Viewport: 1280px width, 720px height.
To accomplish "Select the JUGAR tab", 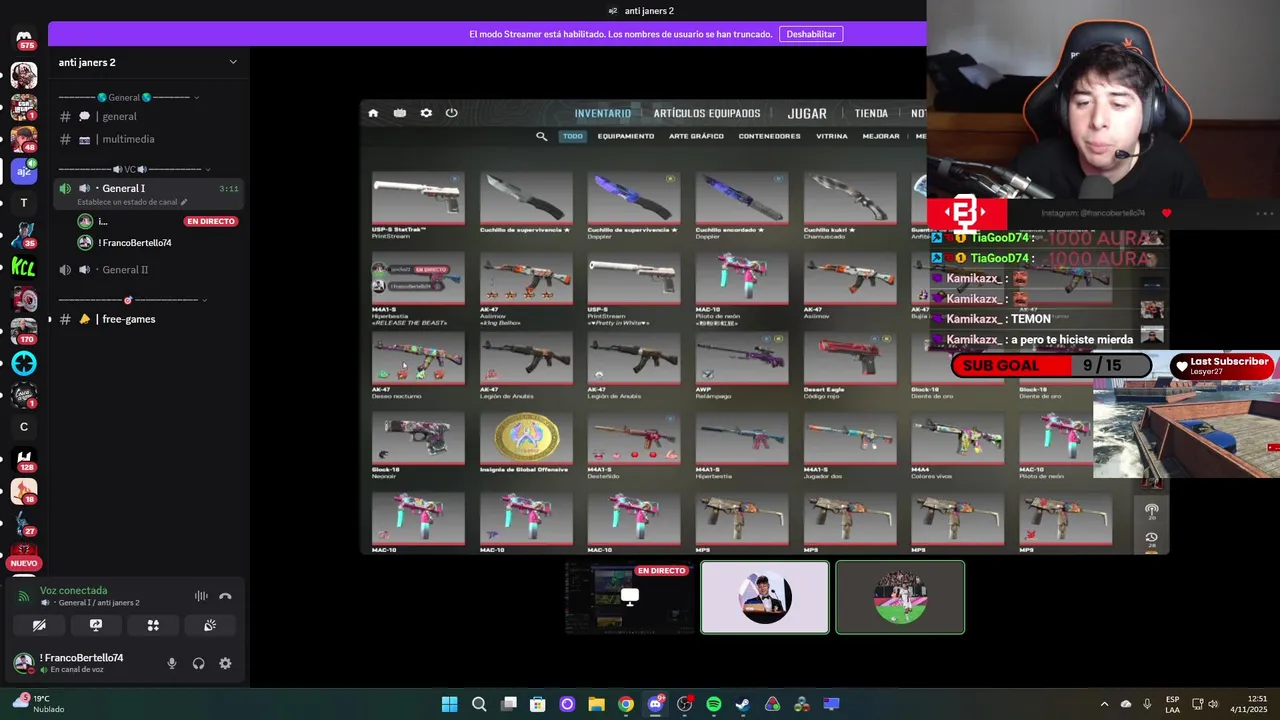I will pyautogui.click(x=807, y=114).
